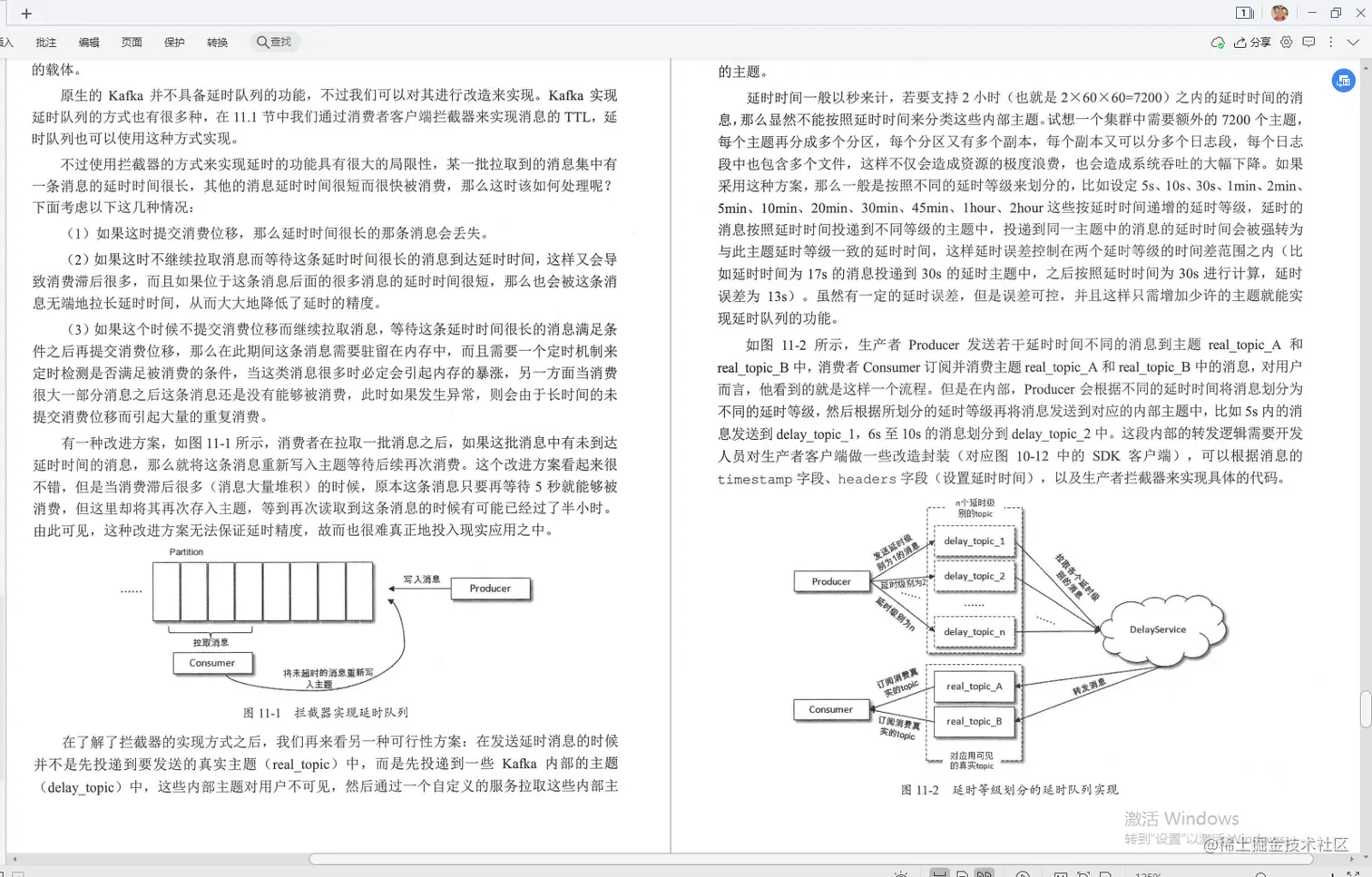Click the 分享 share button
1372x877 pixels.
[1253, 42]
